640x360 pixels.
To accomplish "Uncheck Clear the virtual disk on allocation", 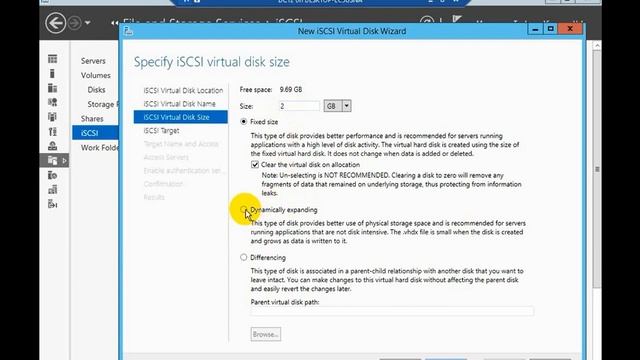I will [x=255, y=164].
